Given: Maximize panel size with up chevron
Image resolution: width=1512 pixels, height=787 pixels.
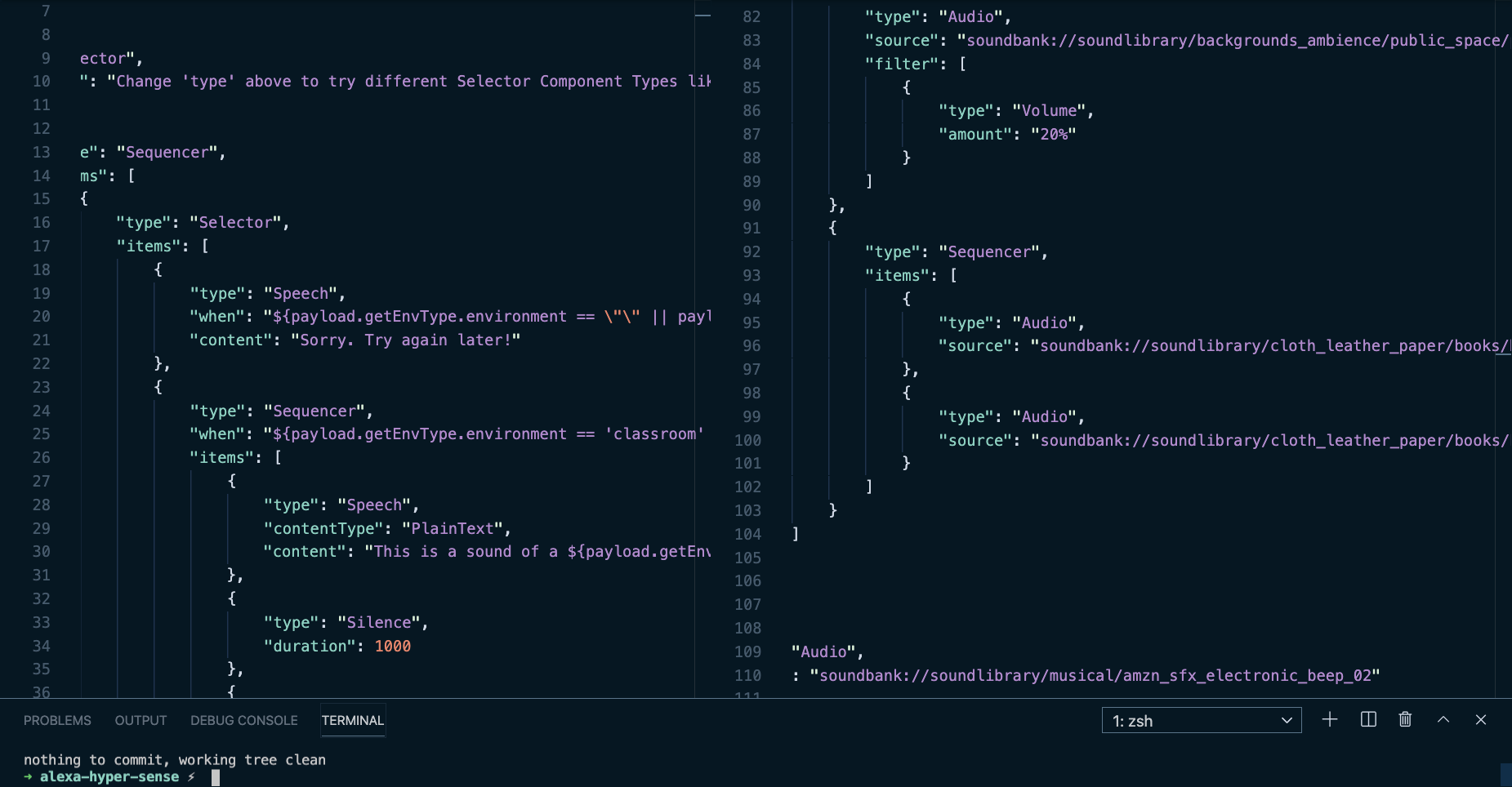Looking at the screenshot, I should (x=1443, y=719).
